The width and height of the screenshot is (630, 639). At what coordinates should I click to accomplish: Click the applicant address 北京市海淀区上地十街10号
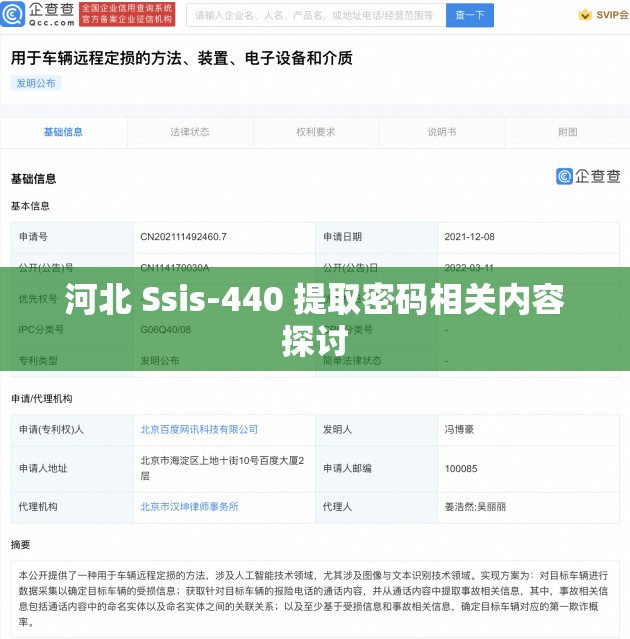coord(222,468)
